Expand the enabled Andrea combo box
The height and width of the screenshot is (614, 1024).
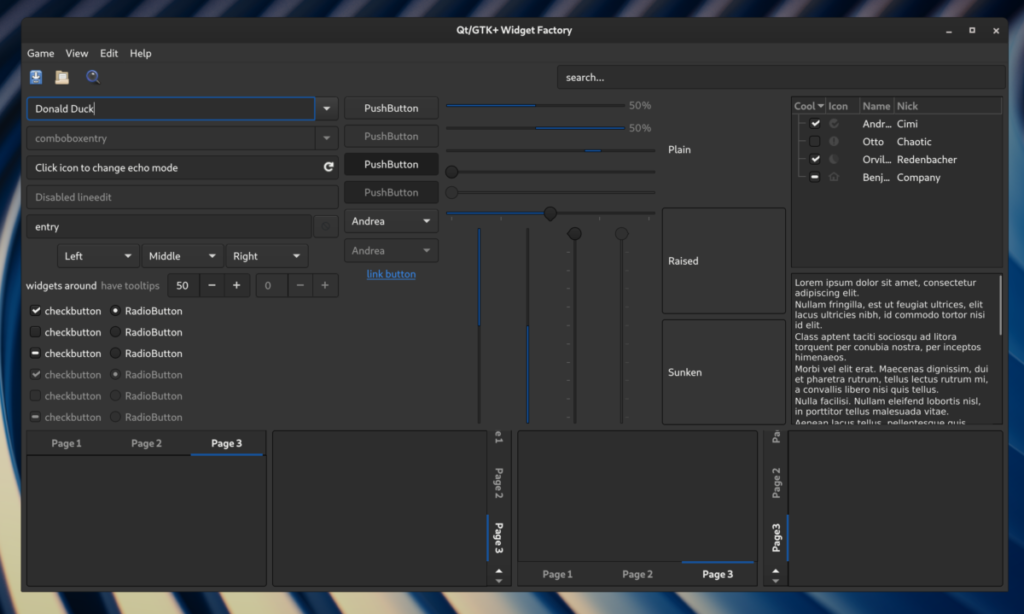(391, 221)
